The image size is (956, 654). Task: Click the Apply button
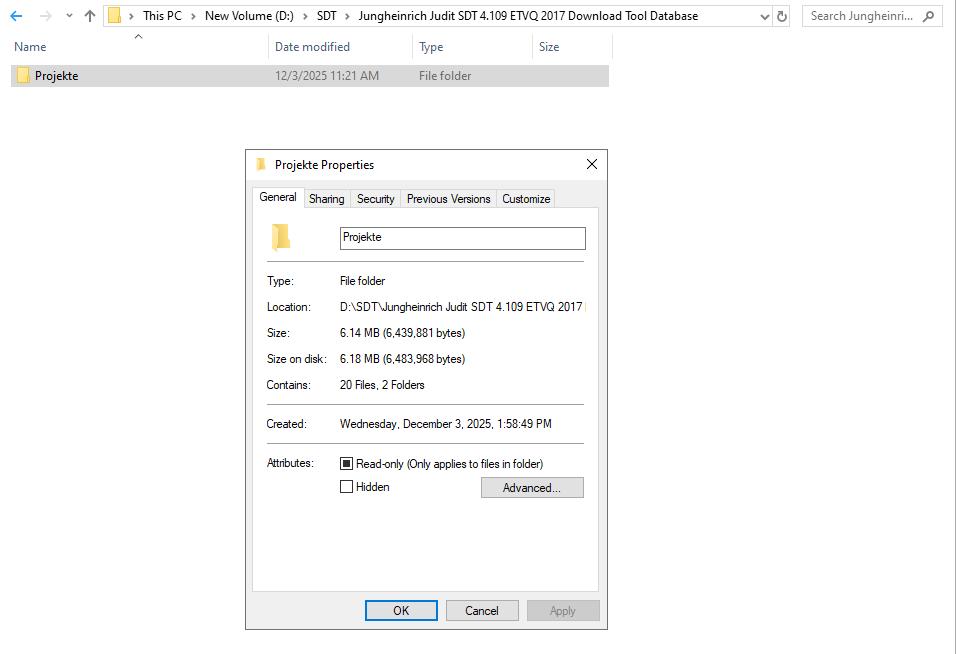[x=563, y=611]
